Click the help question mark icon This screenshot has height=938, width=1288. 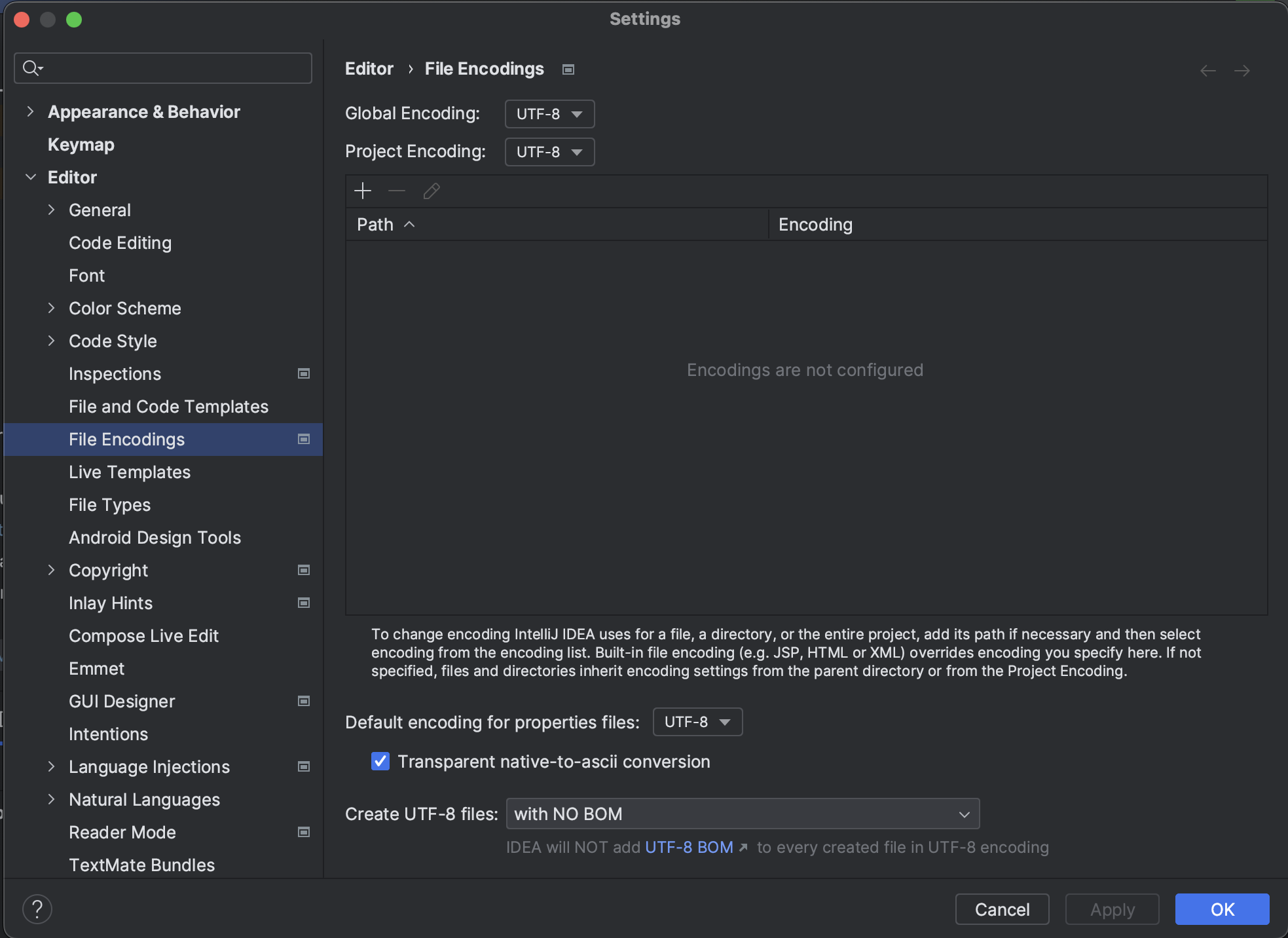[x=37, y=909]
